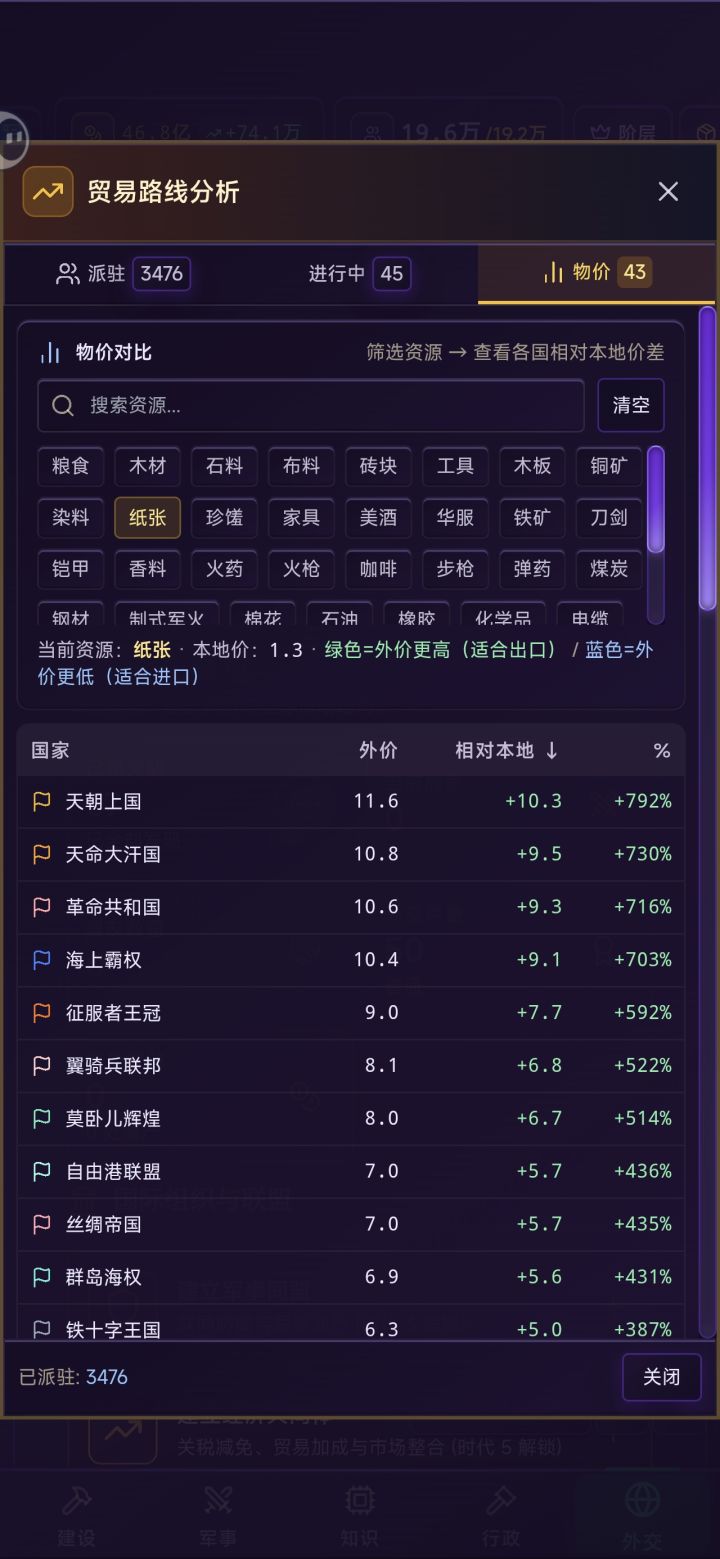Select the 物价 tab
720x1559 pixels.
tap(597, 272)
